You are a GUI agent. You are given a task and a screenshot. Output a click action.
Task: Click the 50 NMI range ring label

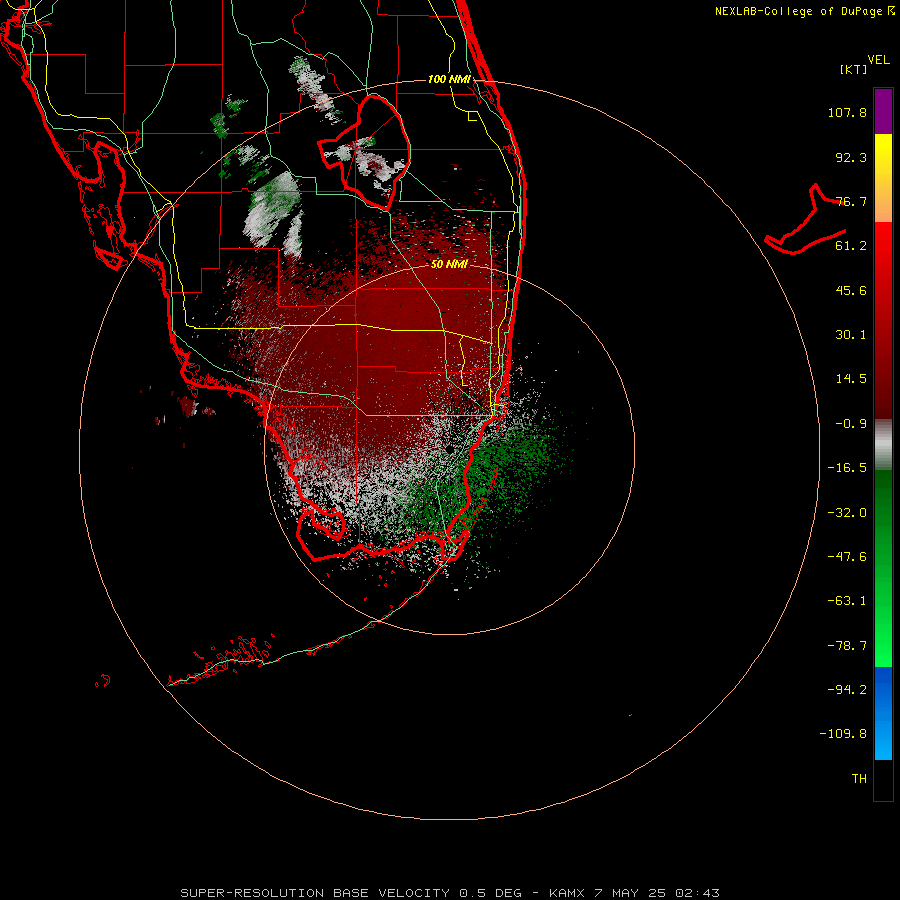(449, 264)
